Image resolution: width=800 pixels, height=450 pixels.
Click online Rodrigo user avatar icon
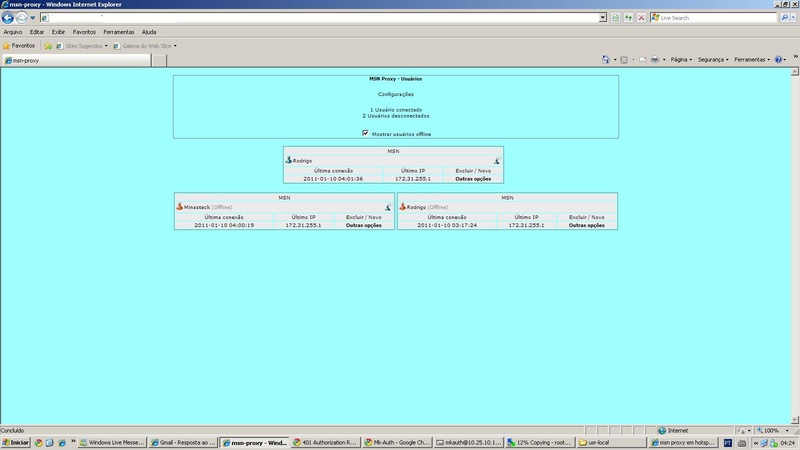pyautogui.click(x=288, y=160)
